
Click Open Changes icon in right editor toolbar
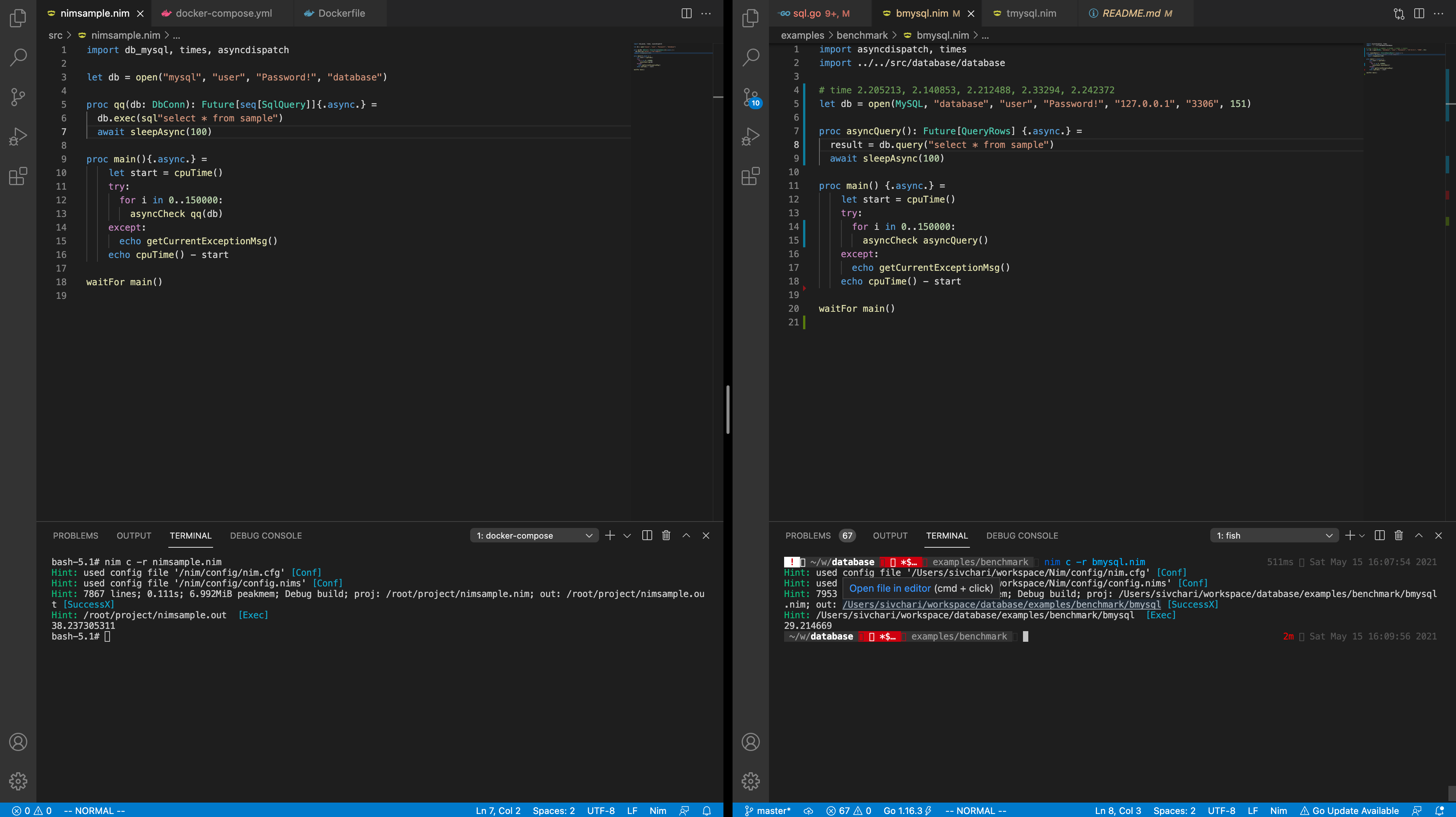[1399, 13]
